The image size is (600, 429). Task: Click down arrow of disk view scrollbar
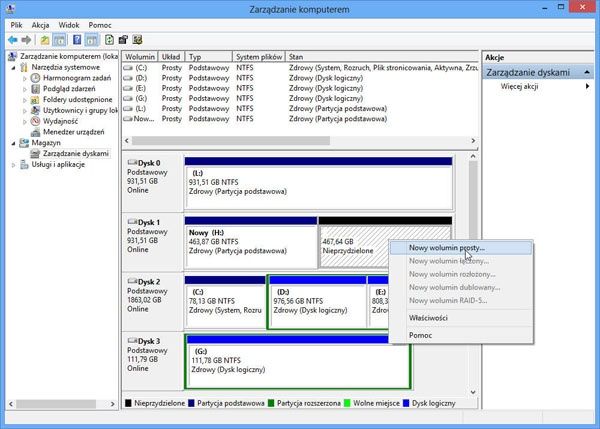coord(473,392)
